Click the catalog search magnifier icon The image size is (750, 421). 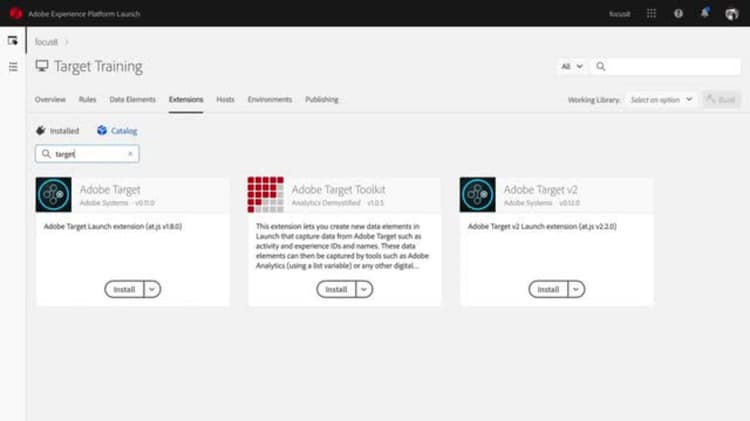click(x=46, y=154)
